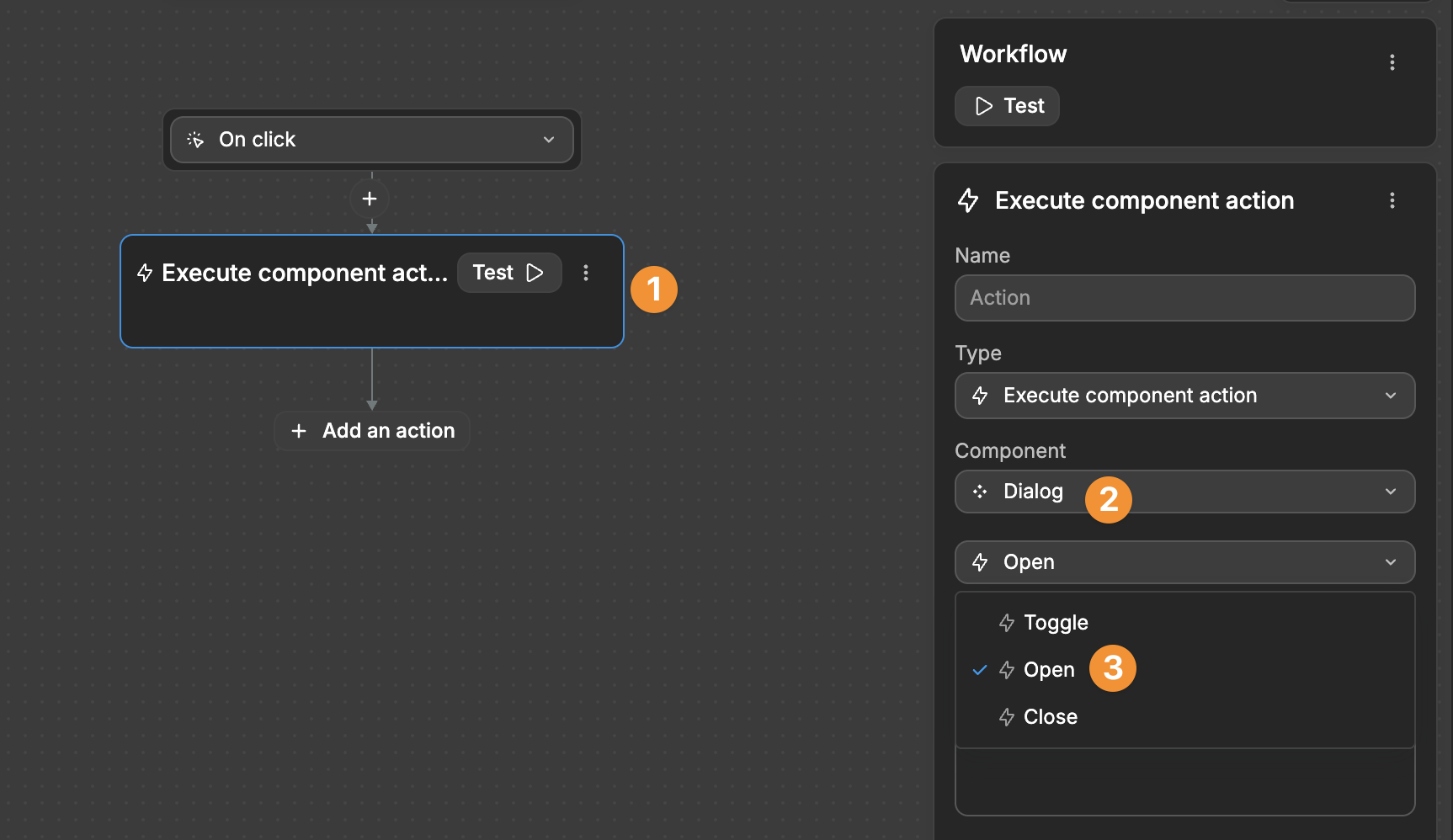Viewport: 1453px width, 840px height.
Task: Expand the Dialog component dropdown
Action: point(1390,492)
